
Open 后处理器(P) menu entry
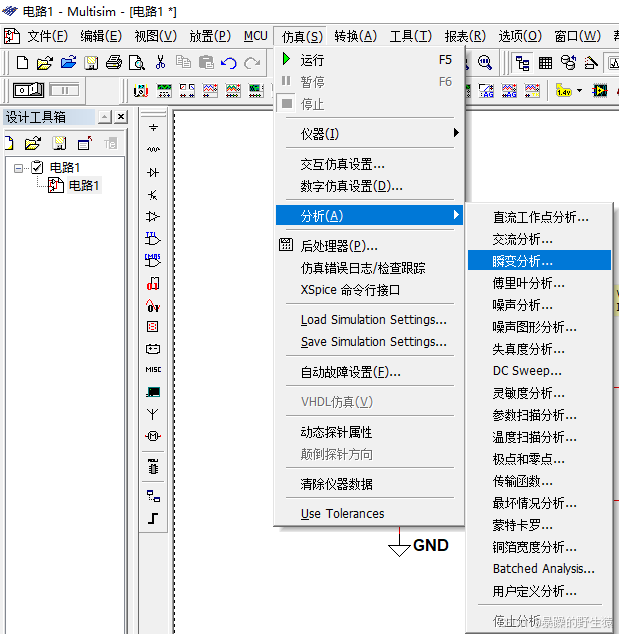(370, 246)
